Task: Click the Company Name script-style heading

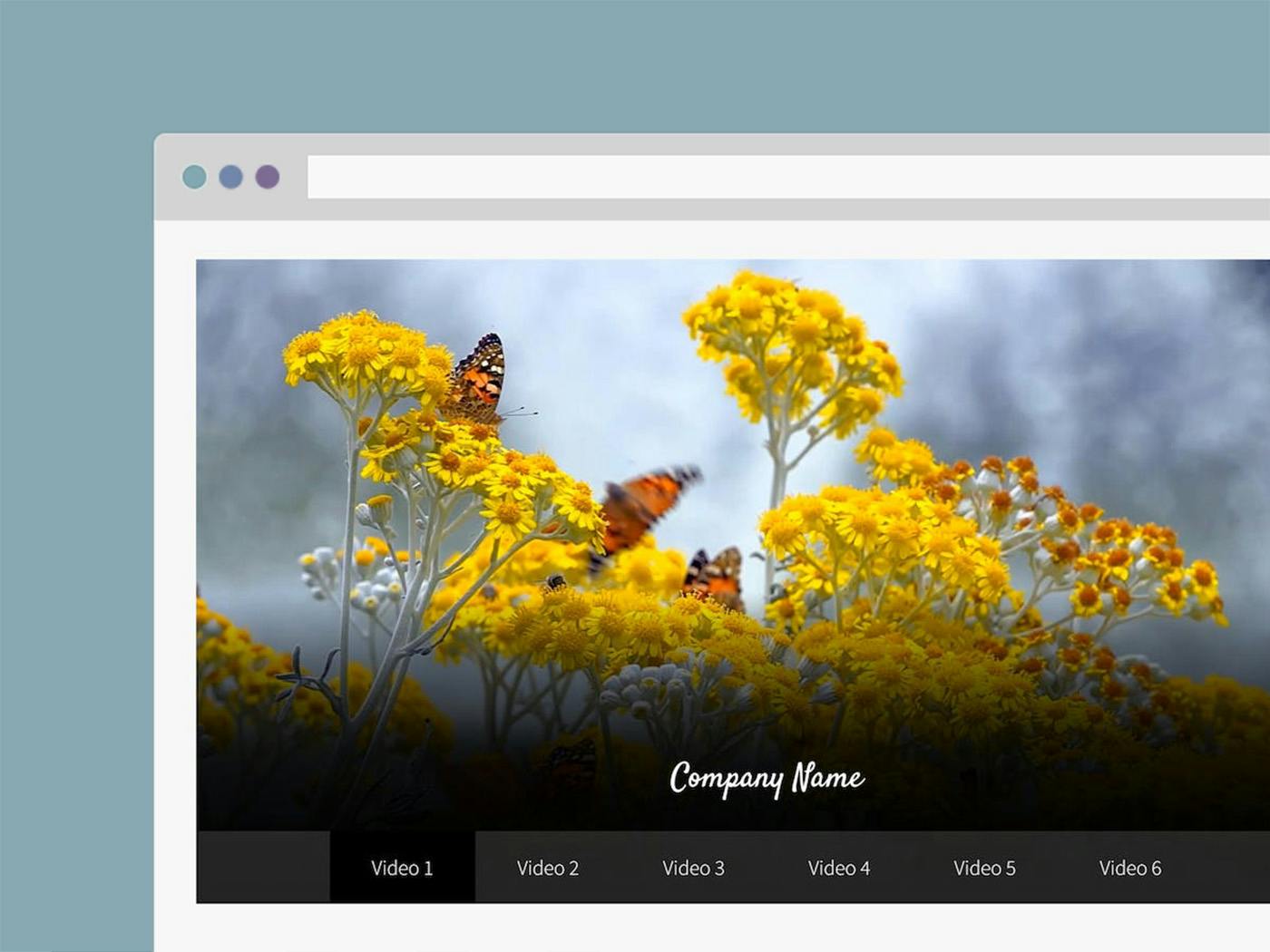Action: [767, 778]
